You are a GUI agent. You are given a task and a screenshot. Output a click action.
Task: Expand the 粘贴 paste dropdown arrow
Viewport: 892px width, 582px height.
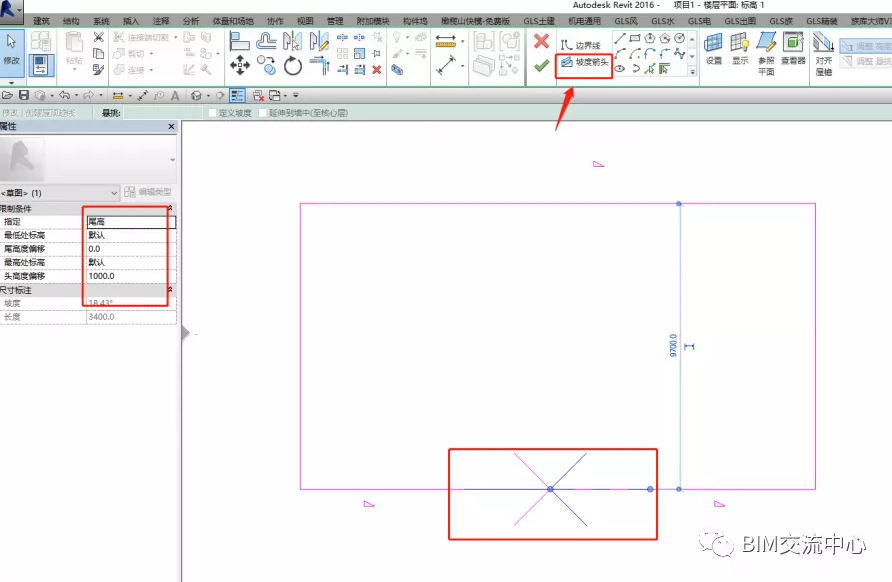point(75,70)
